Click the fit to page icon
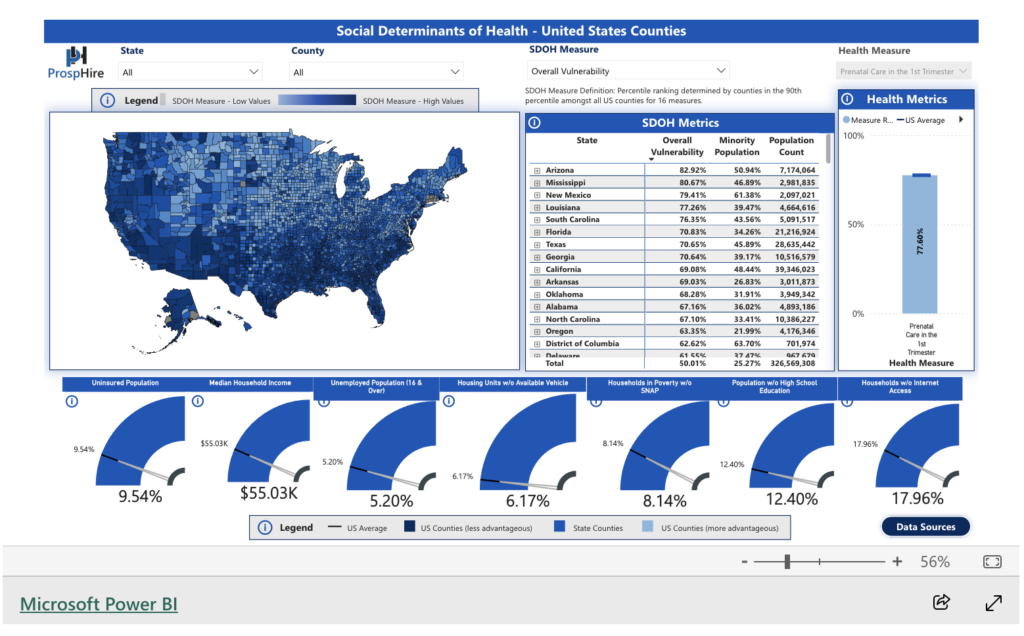Image resolution: width=1024 pixels, height=636 pixels. [x=992, y=562]
